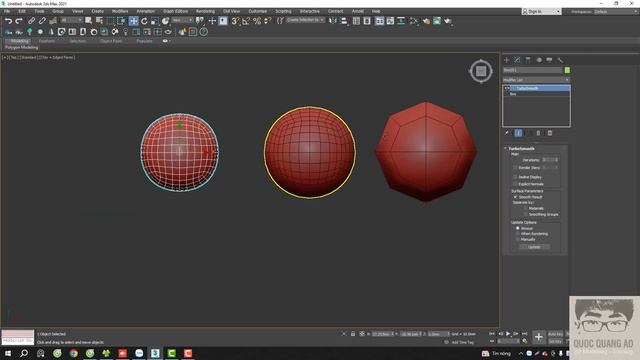Click the Play Animation button
This screenshot has width=640, height=360.
pos(508,334)
